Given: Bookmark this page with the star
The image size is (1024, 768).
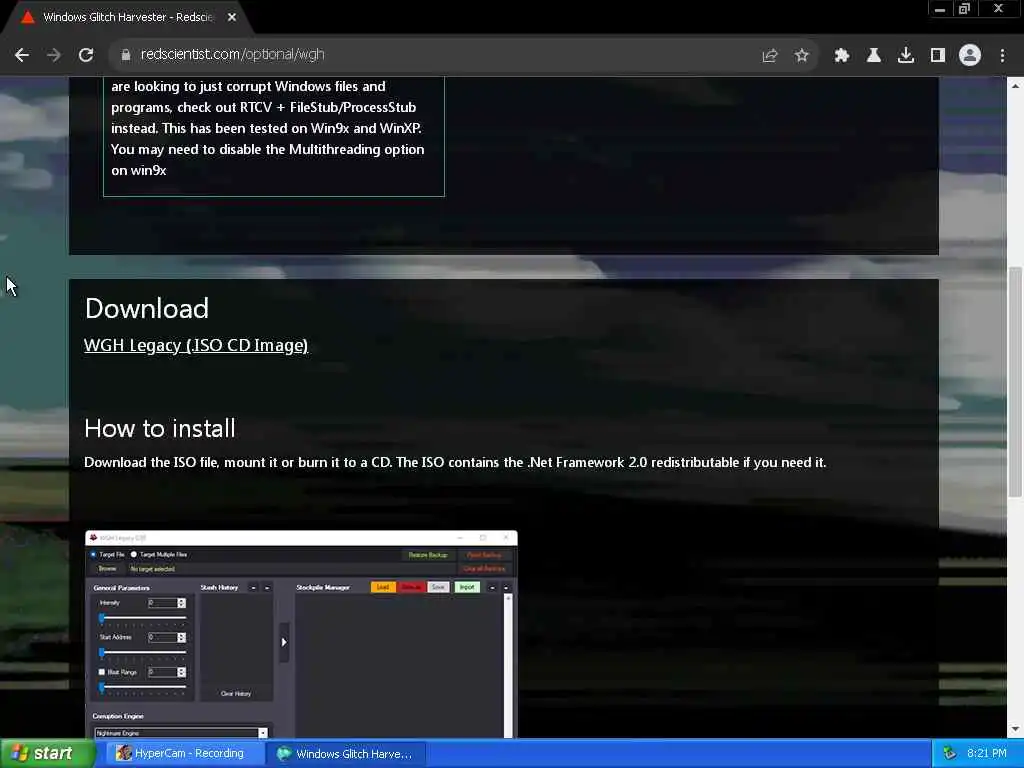Looking at the screenshot, I should click(x=802, y=56).
